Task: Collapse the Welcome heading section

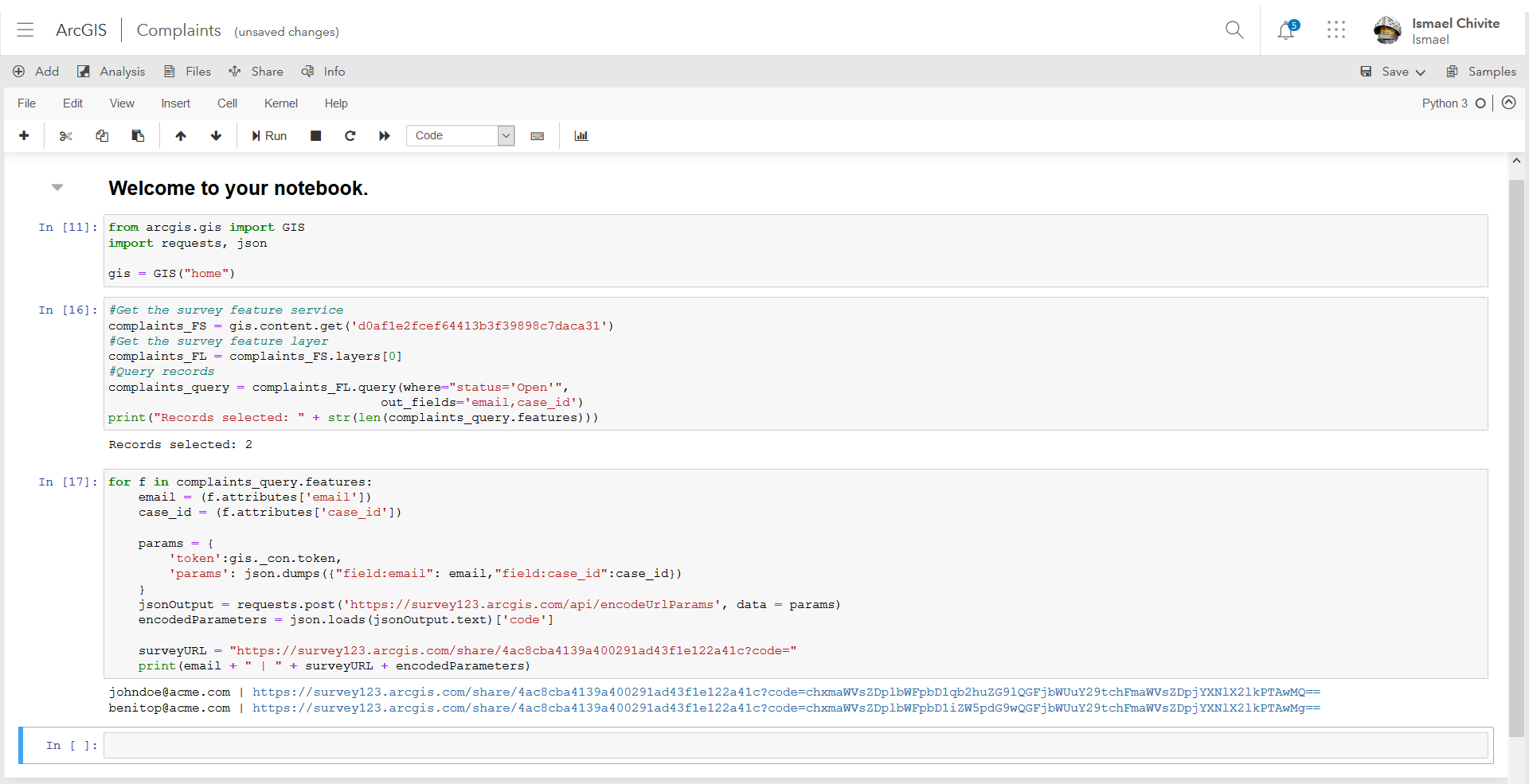Action: tap(57, 188)
